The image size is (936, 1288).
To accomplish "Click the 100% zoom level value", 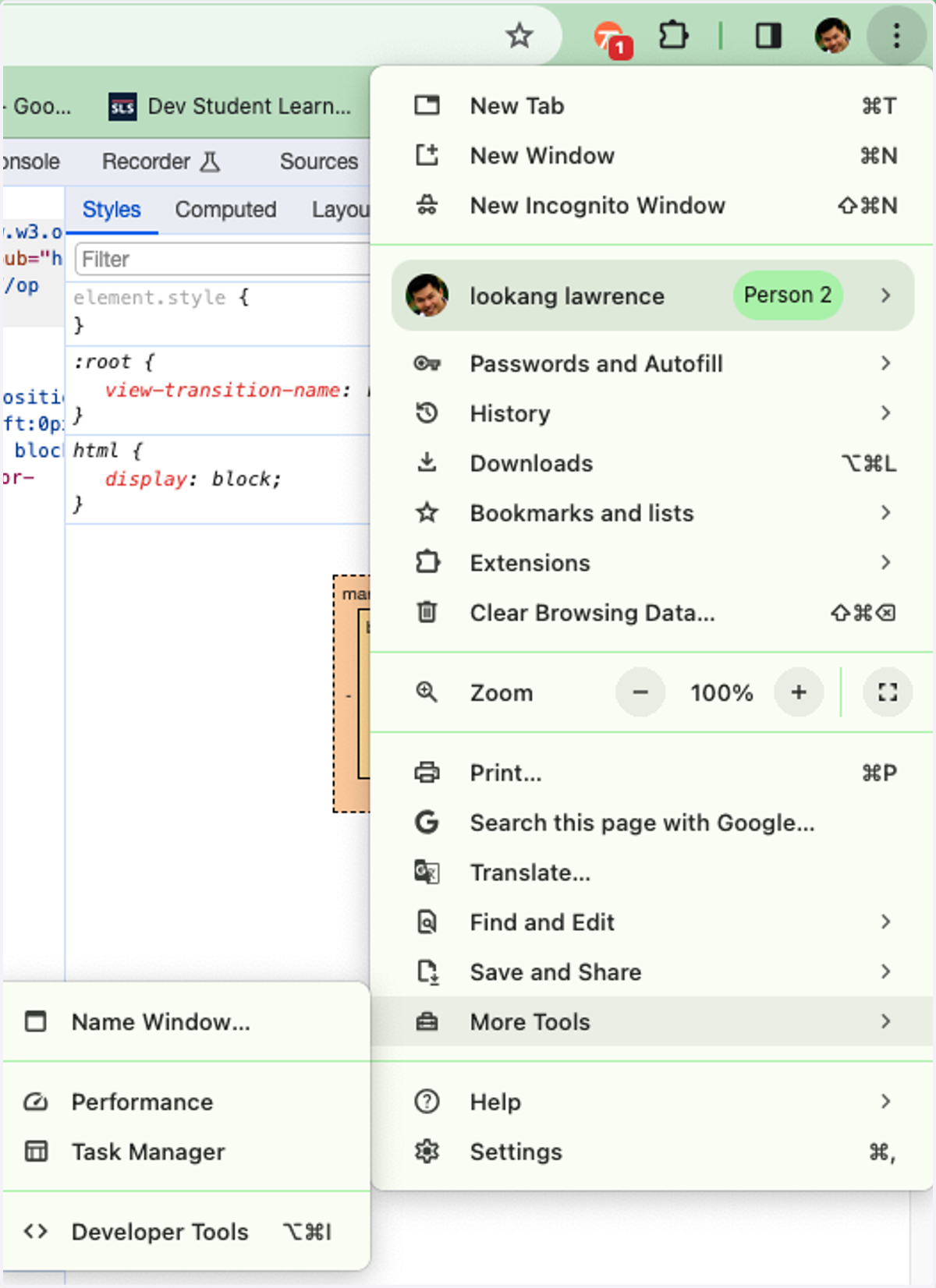I will (721, 692).
